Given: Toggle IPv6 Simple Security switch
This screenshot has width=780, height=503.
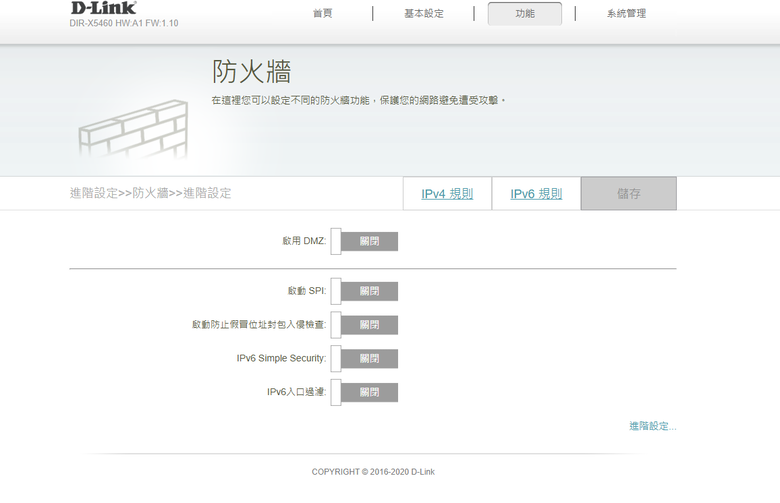Looking at the screenshot, I should 364,359.
